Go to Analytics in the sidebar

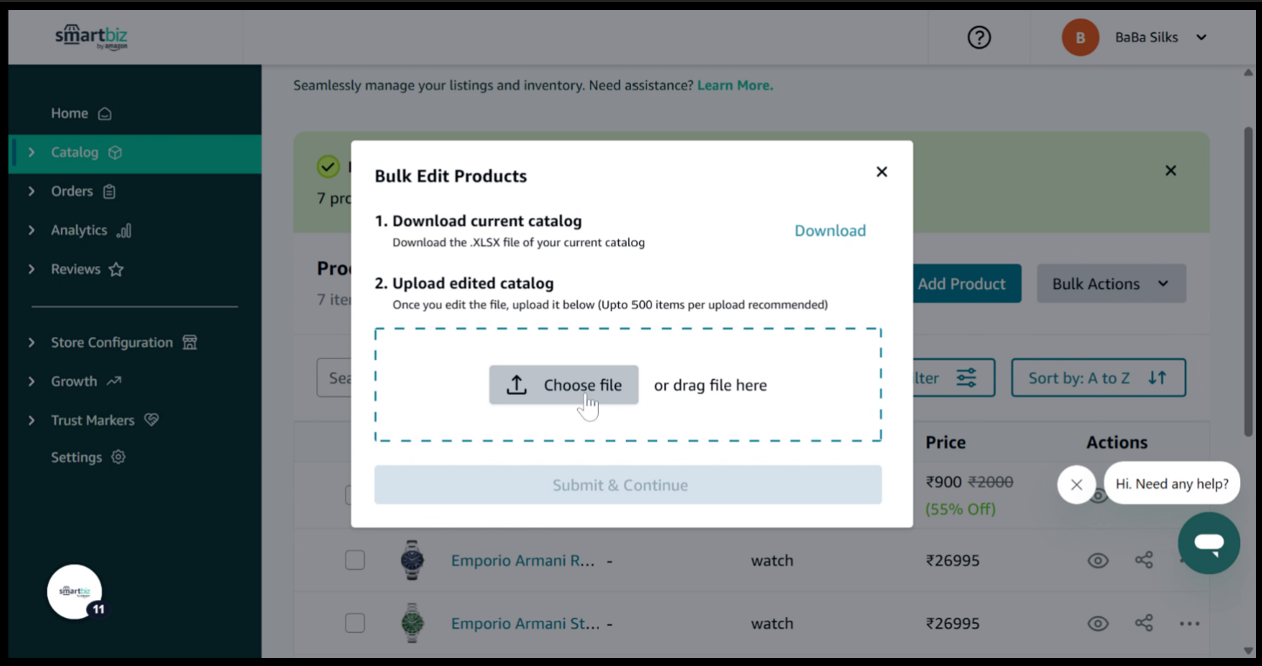[x=79, y=230]
